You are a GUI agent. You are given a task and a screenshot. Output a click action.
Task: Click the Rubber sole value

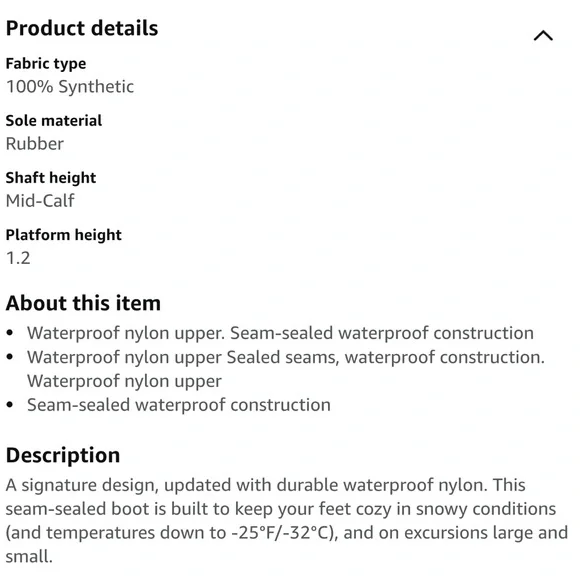[x=35, y=144]
